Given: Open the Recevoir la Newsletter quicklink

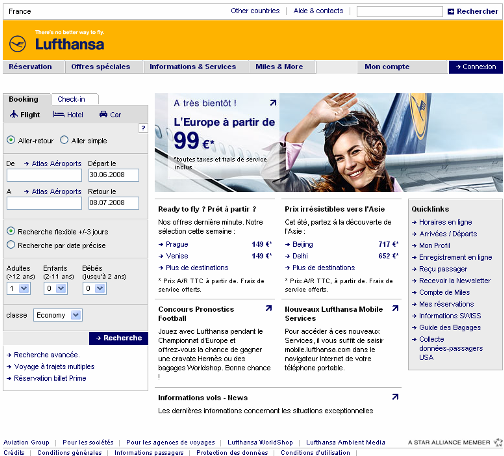Looking at the screenshot, I should pyautogui.click(x=451, y=280).
